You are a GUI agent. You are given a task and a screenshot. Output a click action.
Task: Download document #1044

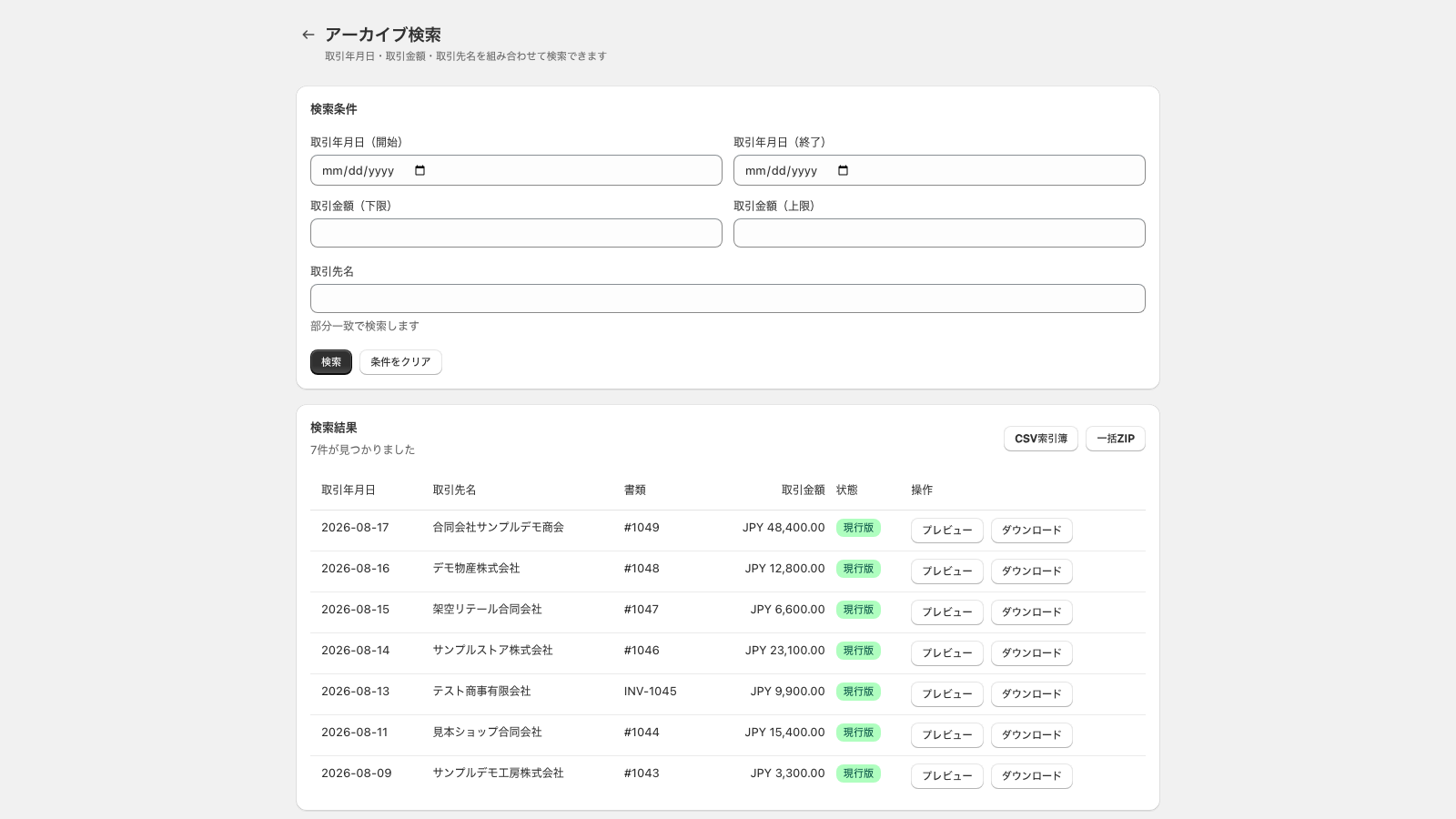click(1032, 735)
